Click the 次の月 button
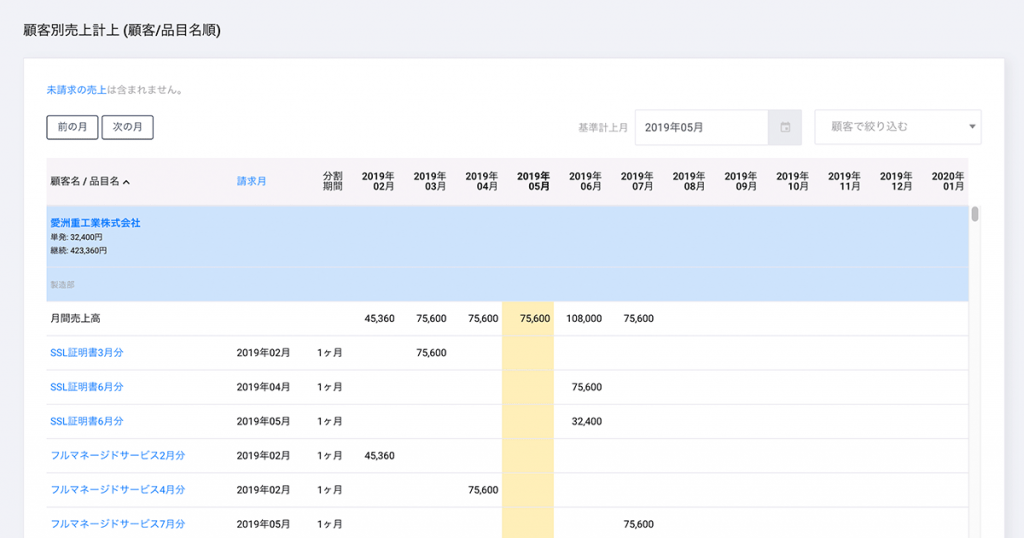This screenshot has height=538, width=1024. pyautogui.click(x=127, y=127)
